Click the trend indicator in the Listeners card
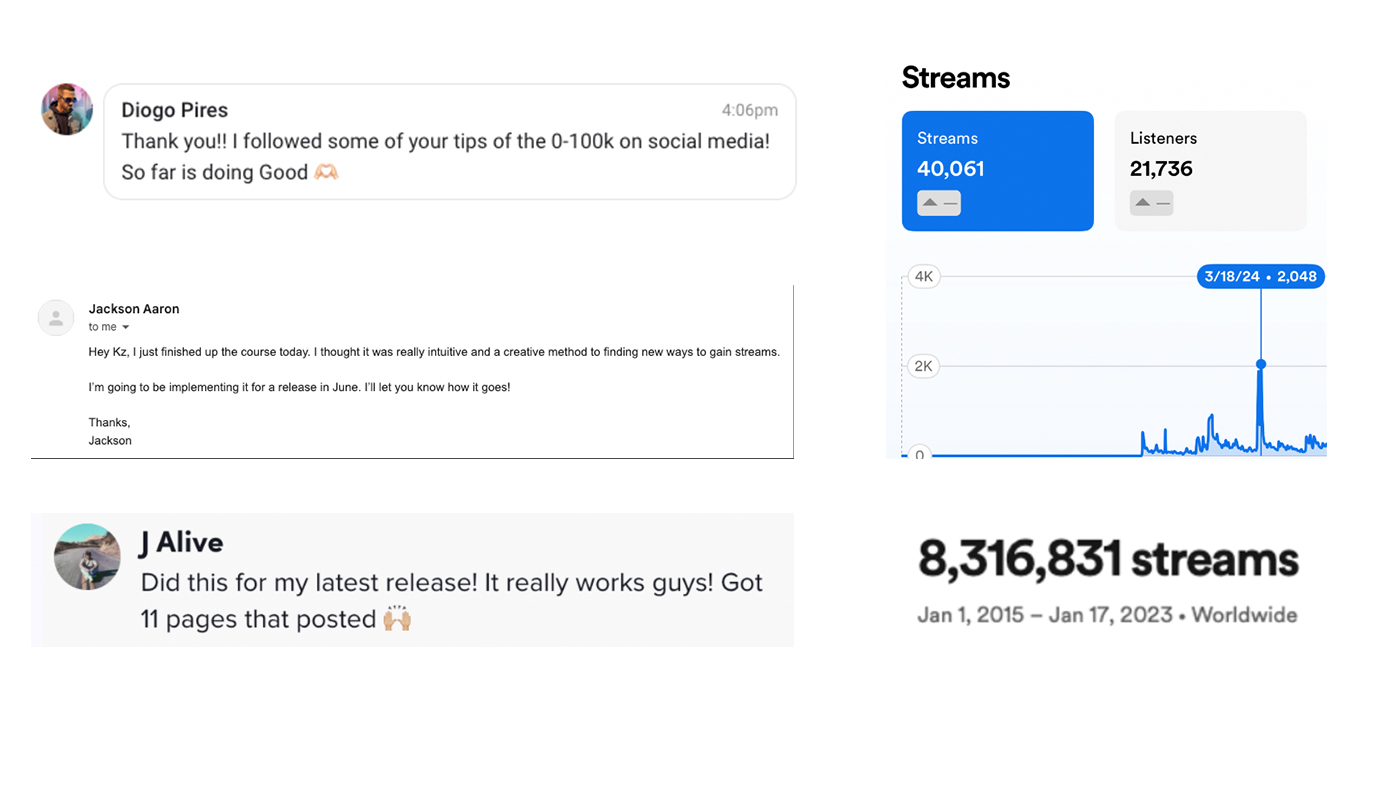Image resolution: width=1400 pixels, height=790 pixels. (1151, 203)
